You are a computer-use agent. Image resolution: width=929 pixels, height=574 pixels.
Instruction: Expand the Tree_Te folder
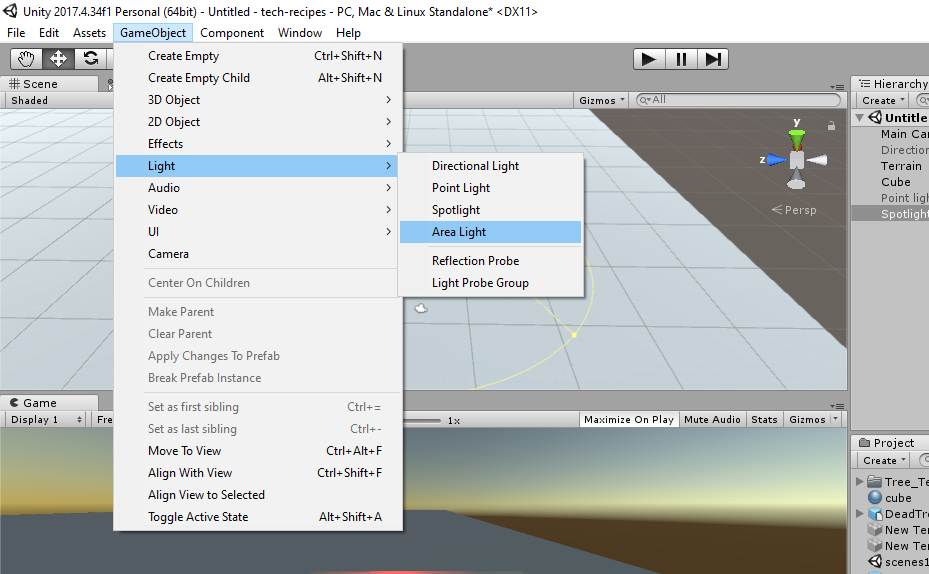(860, 482)
